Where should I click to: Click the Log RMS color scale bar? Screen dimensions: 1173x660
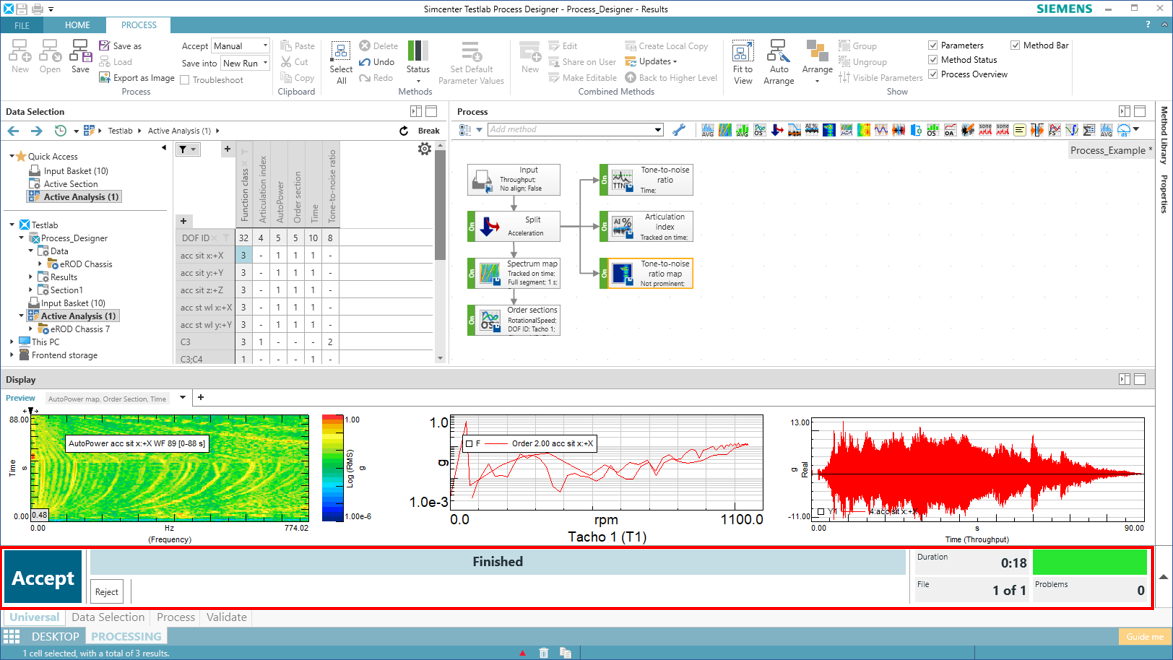click(x=333, y=468)
